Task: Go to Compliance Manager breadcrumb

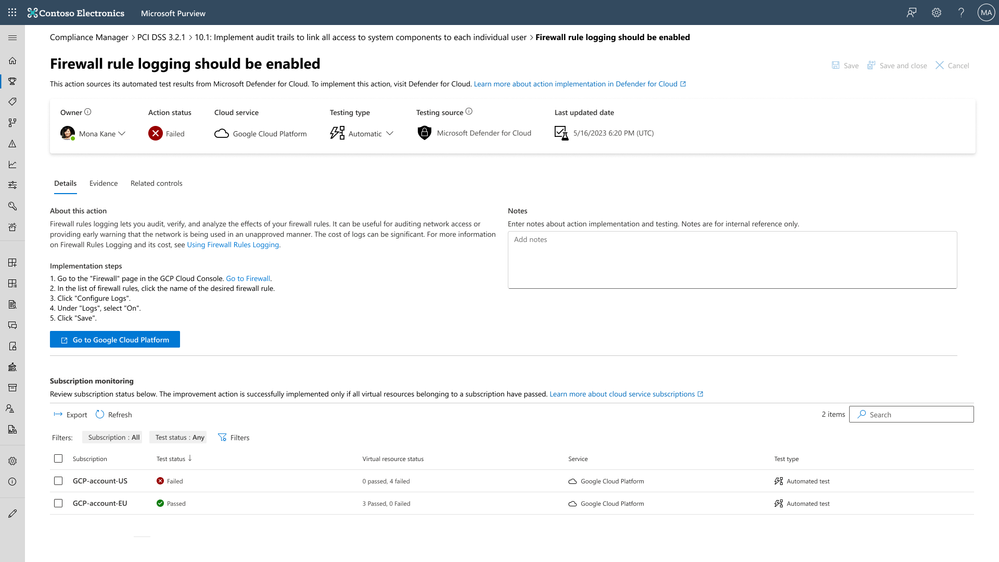Action: coord(89,37)
